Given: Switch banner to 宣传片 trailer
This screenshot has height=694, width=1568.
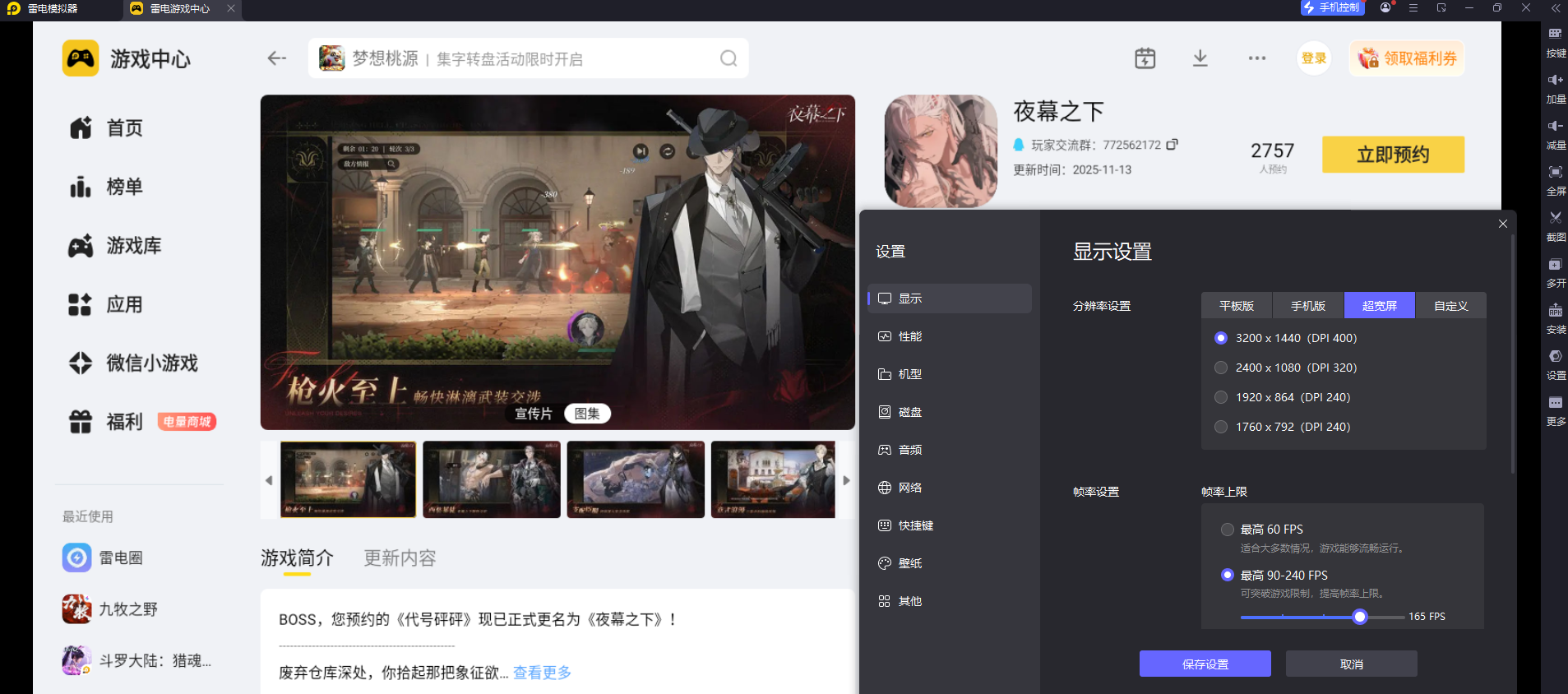Looking at the screenshot, I should pos(534,414).
